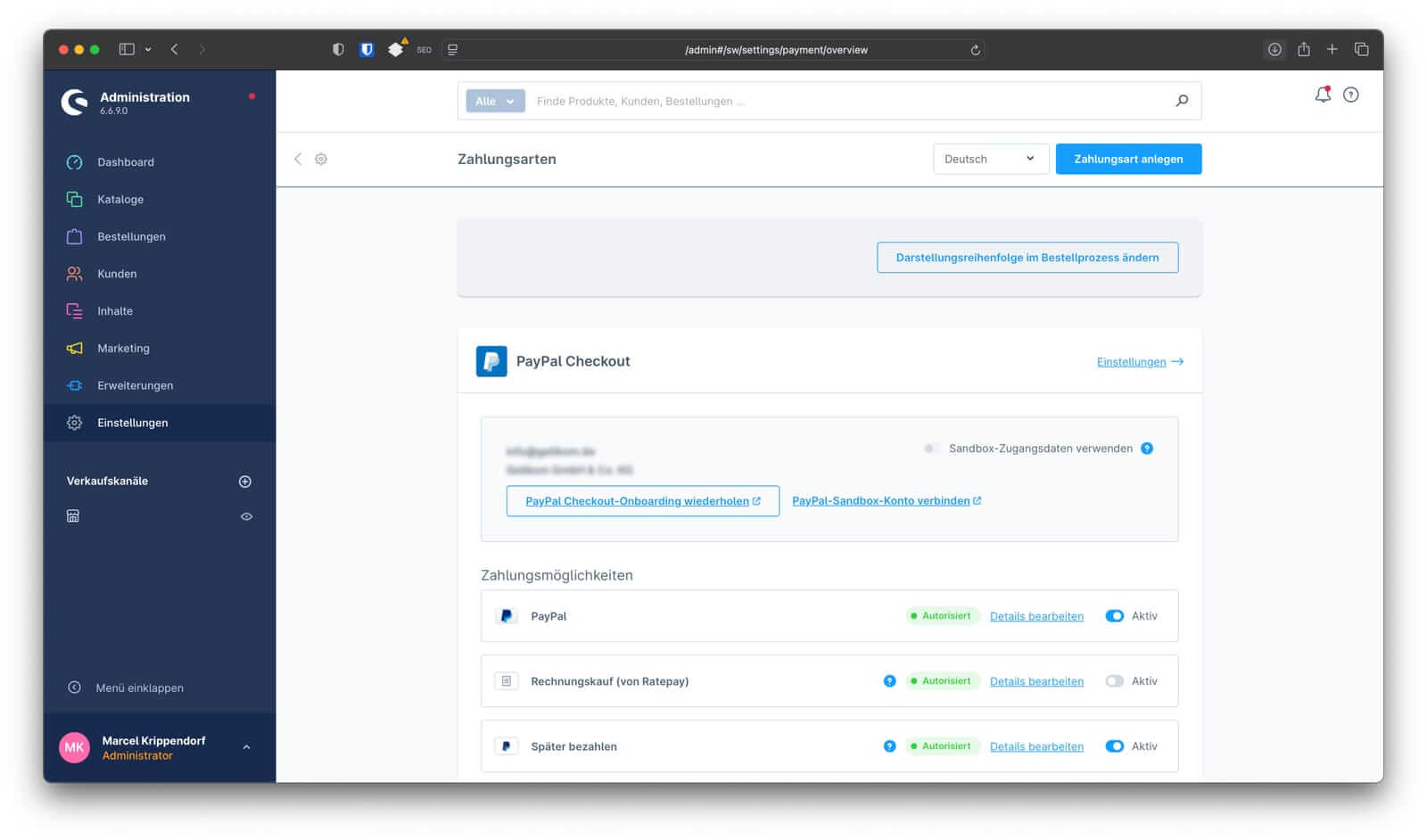Toggle Sandbox-Zugangsdaten verwenden switch
This screenshot has width=1427, height=840.
(931, 449)
